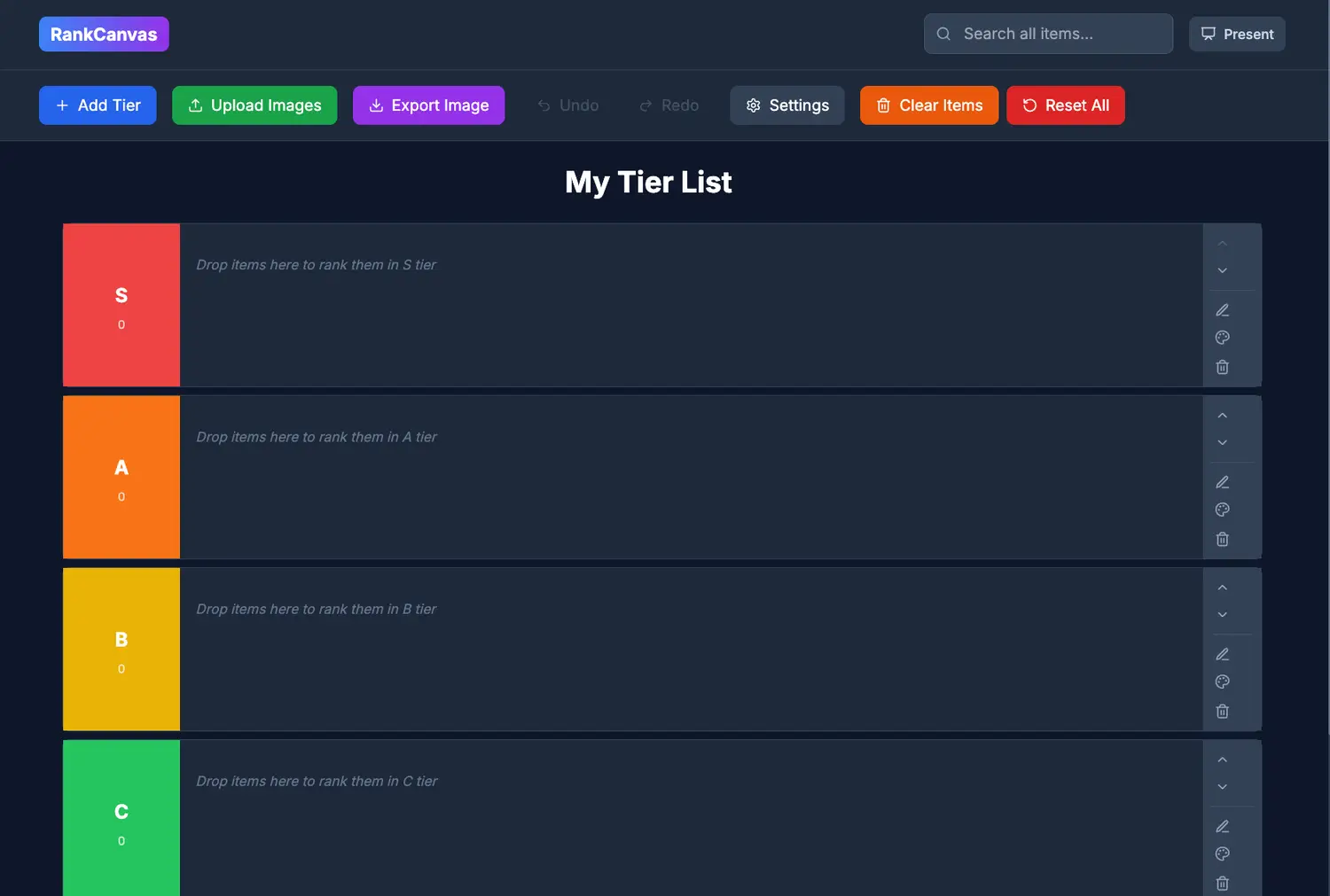1330x896 pixels.
Task: Click the red S tier label
Action: (121, 305)
